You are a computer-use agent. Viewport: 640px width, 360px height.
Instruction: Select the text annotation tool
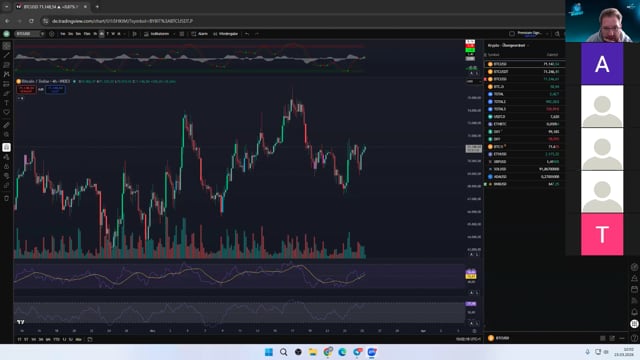(x=7, y=103)
